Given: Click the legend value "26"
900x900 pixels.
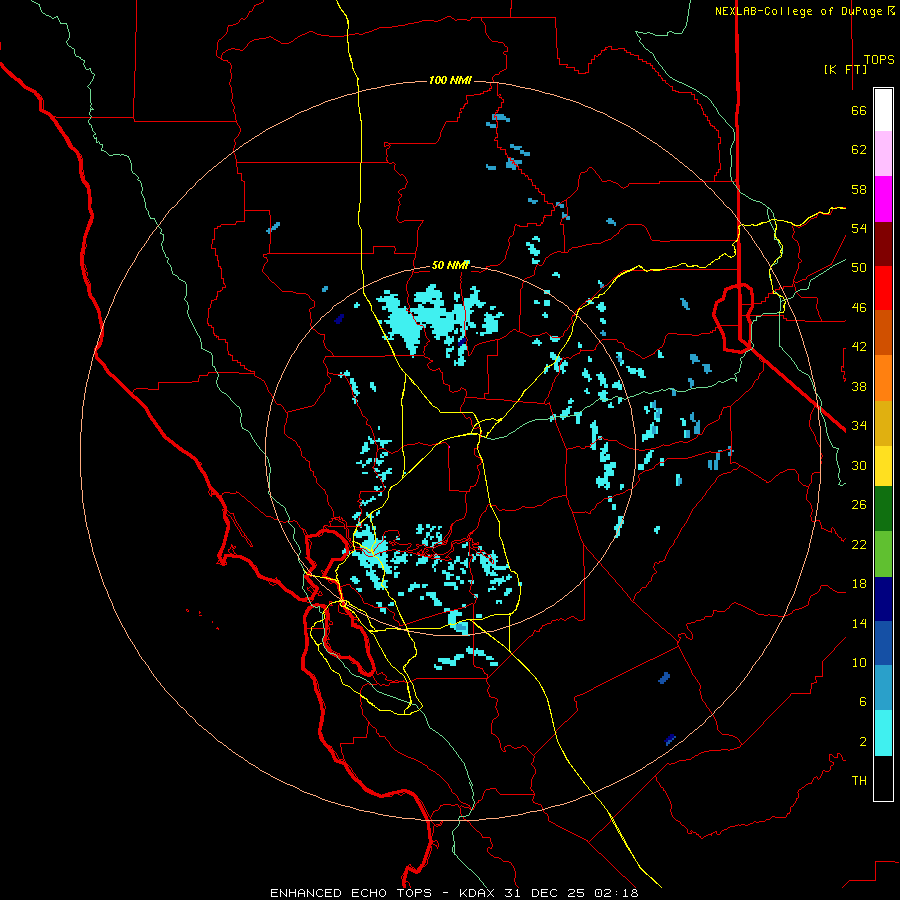Looking at the screenshot, I should (859, 505).
